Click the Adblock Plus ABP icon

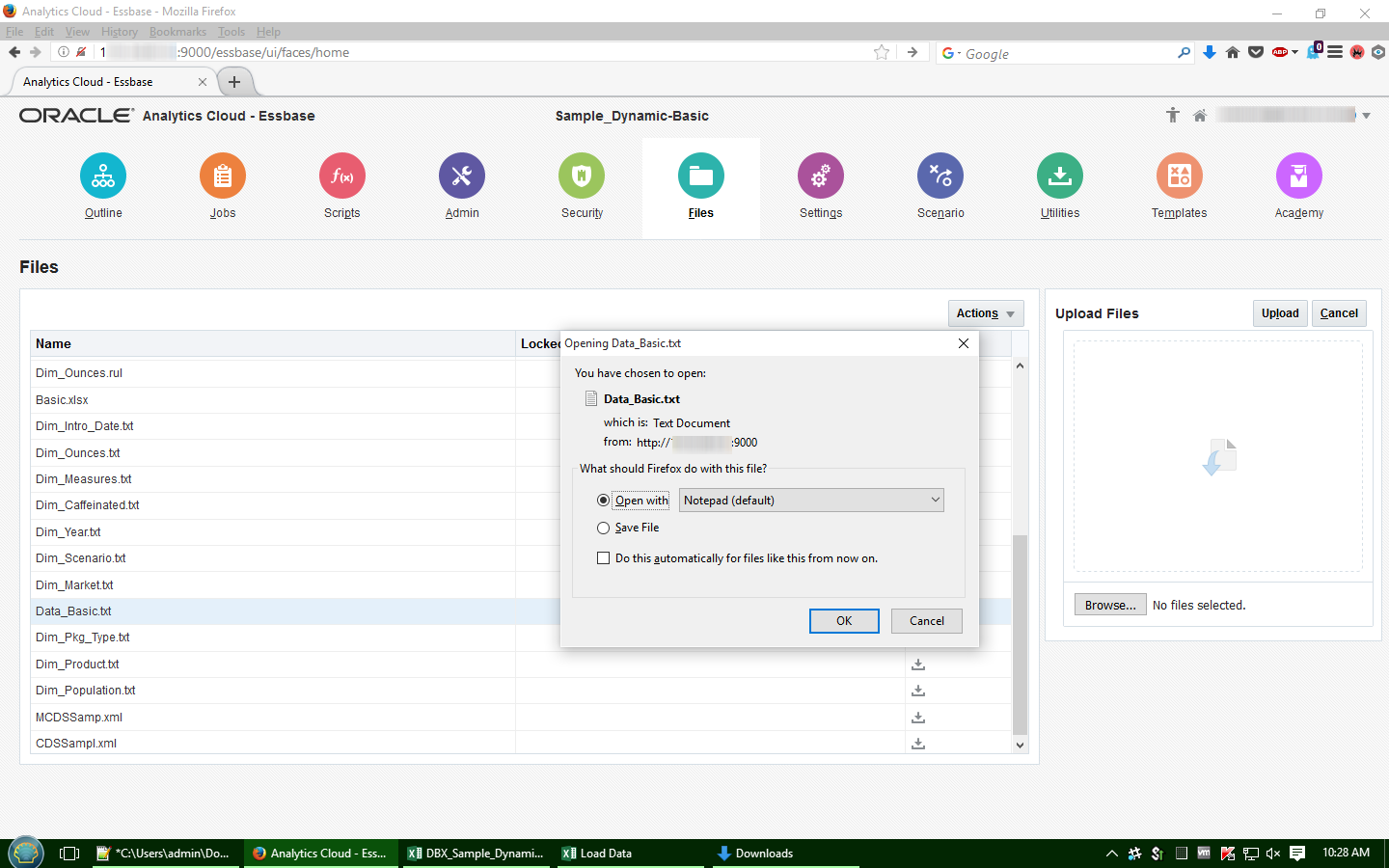(1280, 52)
